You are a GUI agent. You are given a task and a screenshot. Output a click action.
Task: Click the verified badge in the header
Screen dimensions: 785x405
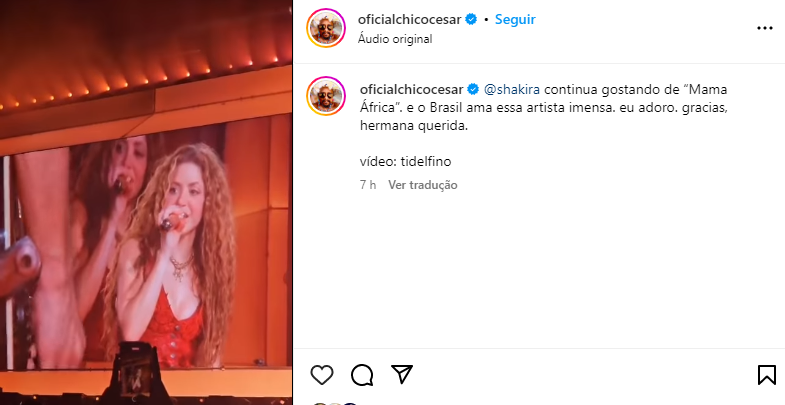[x=471, y=20]
